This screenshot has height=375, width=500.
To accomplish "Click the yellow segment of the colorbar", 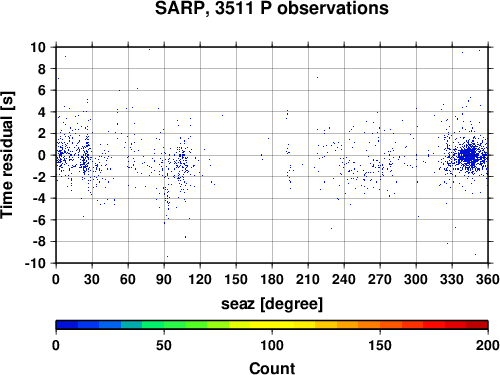I will [x=272, y=325].
